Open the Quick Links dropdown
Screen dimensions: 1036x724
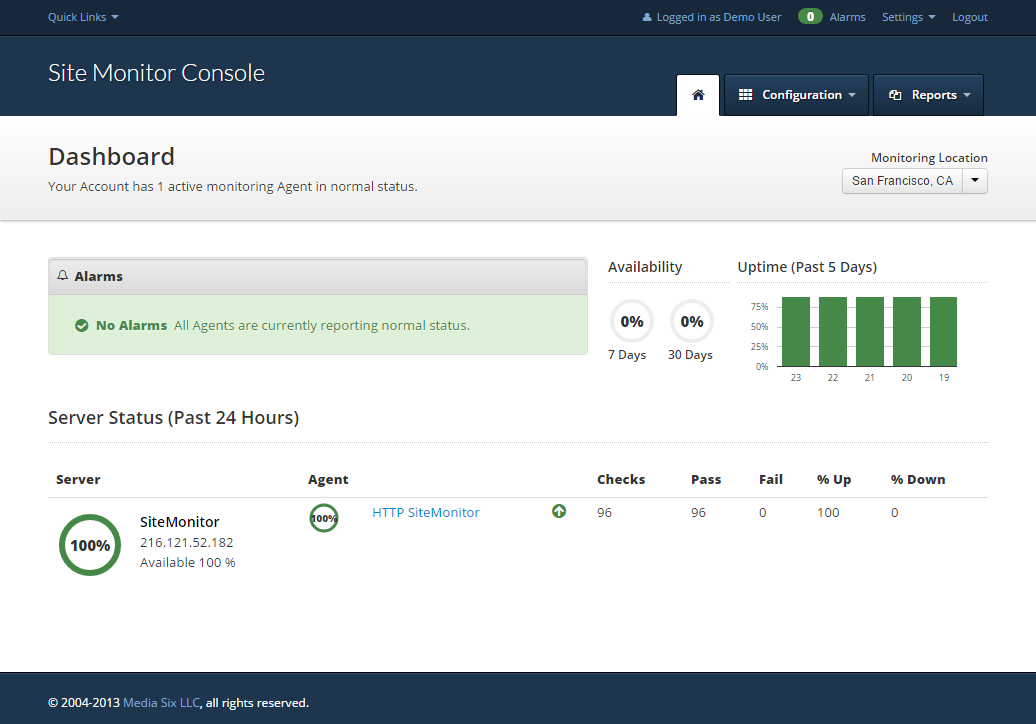click(83, 17)
